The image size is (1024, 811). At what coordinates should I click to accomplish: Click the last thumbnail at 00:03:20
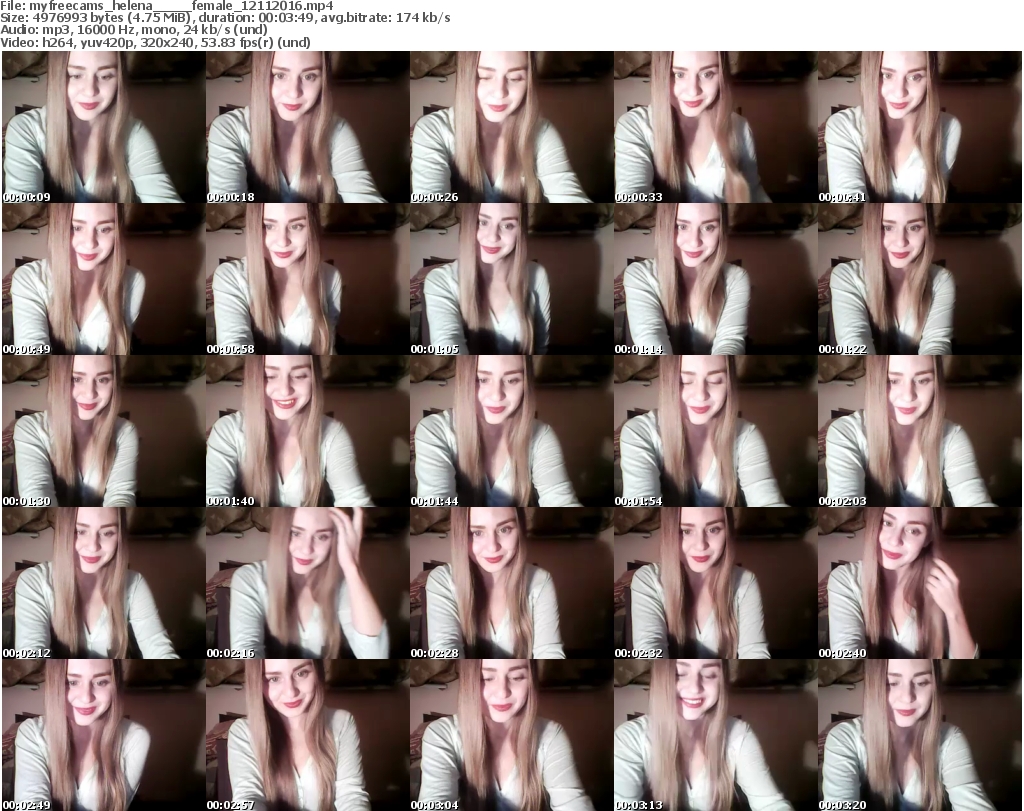point(919,735)
